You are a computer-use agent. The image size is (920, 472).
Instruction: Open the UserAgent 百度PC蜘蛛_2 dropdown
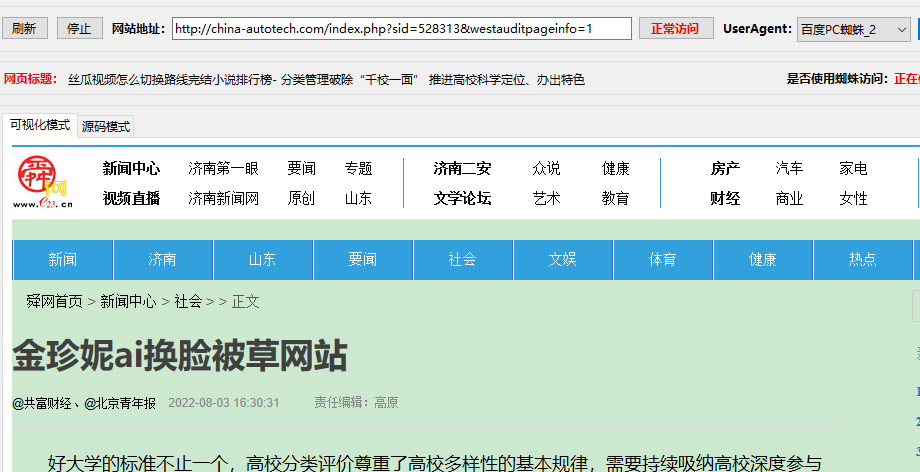pyautogui.click(x=853, y=29)
